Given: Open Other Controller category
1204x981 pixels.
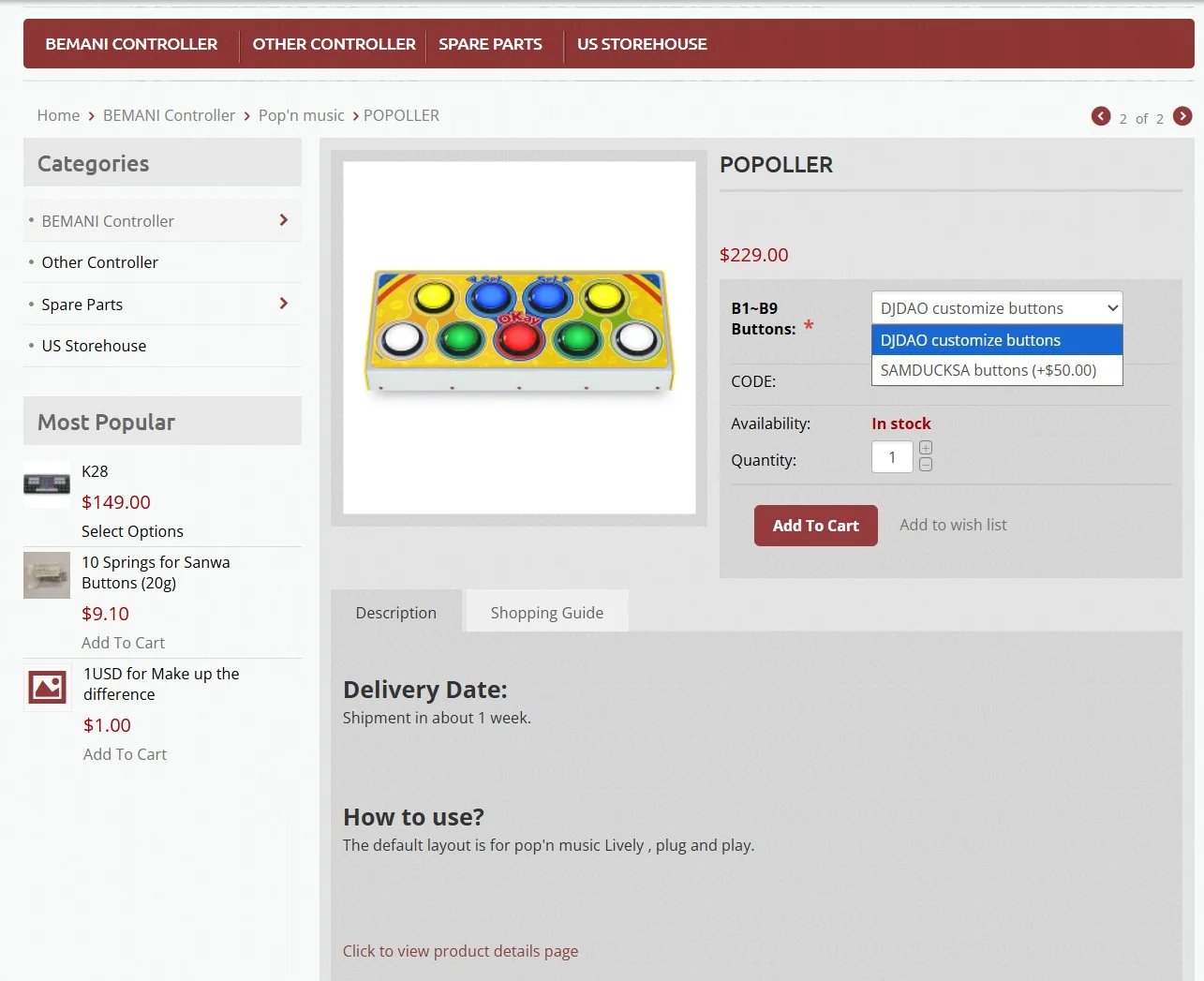Looking at the screenshot, I should (99, 262).
